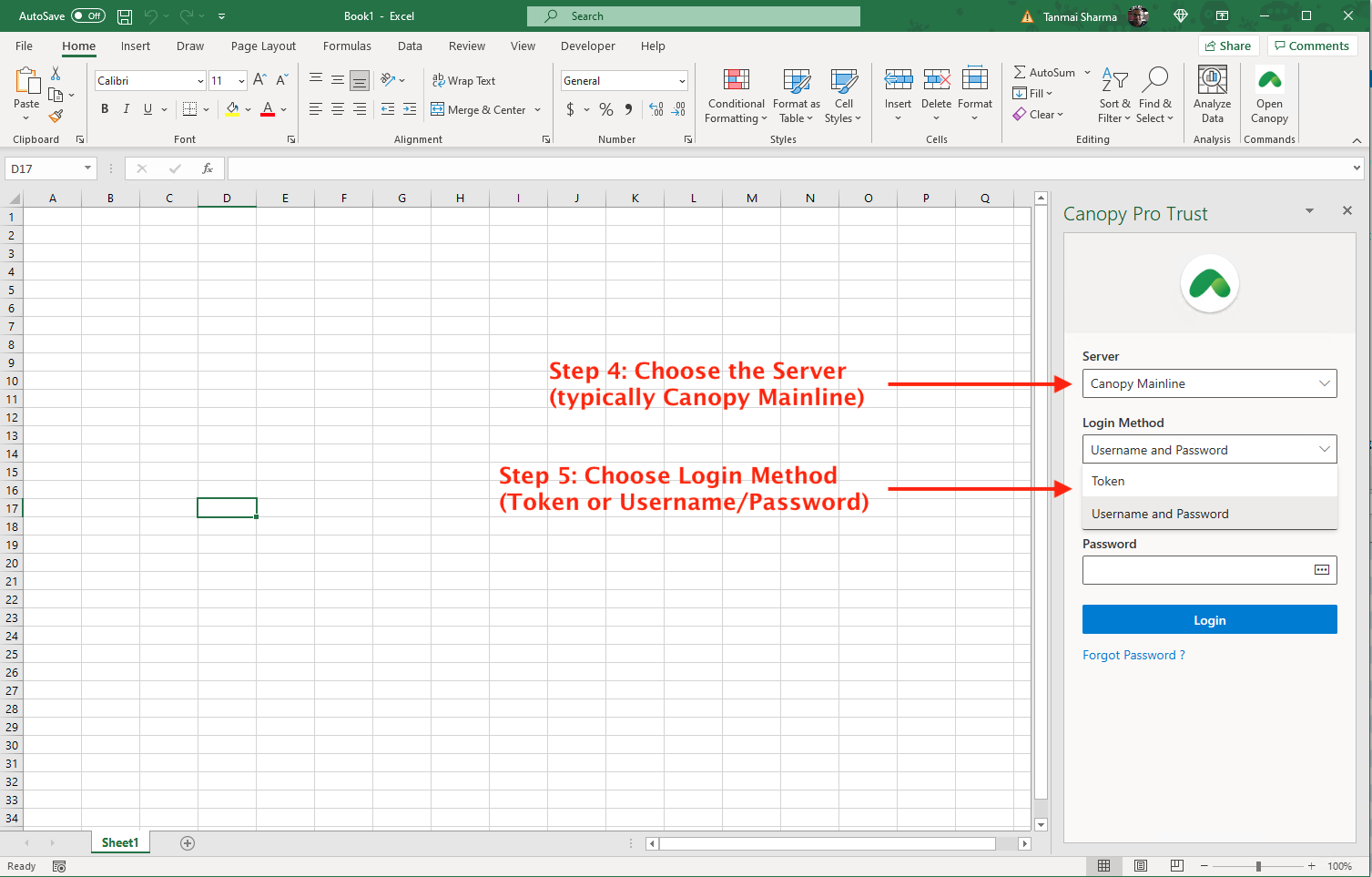Click the Increase Font Size icon
The height and width of the screenshot is (877, 1372).
(260, 80)
